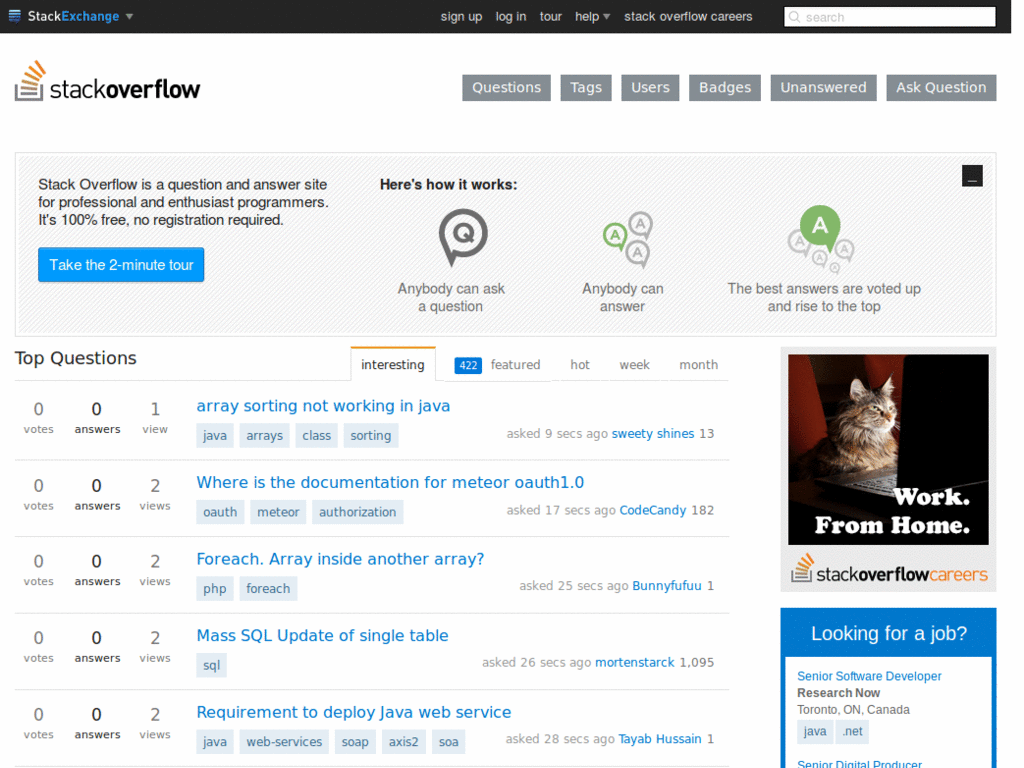
Task: Click the stackoverflow careers logo in ad
Action: point(889,569)
